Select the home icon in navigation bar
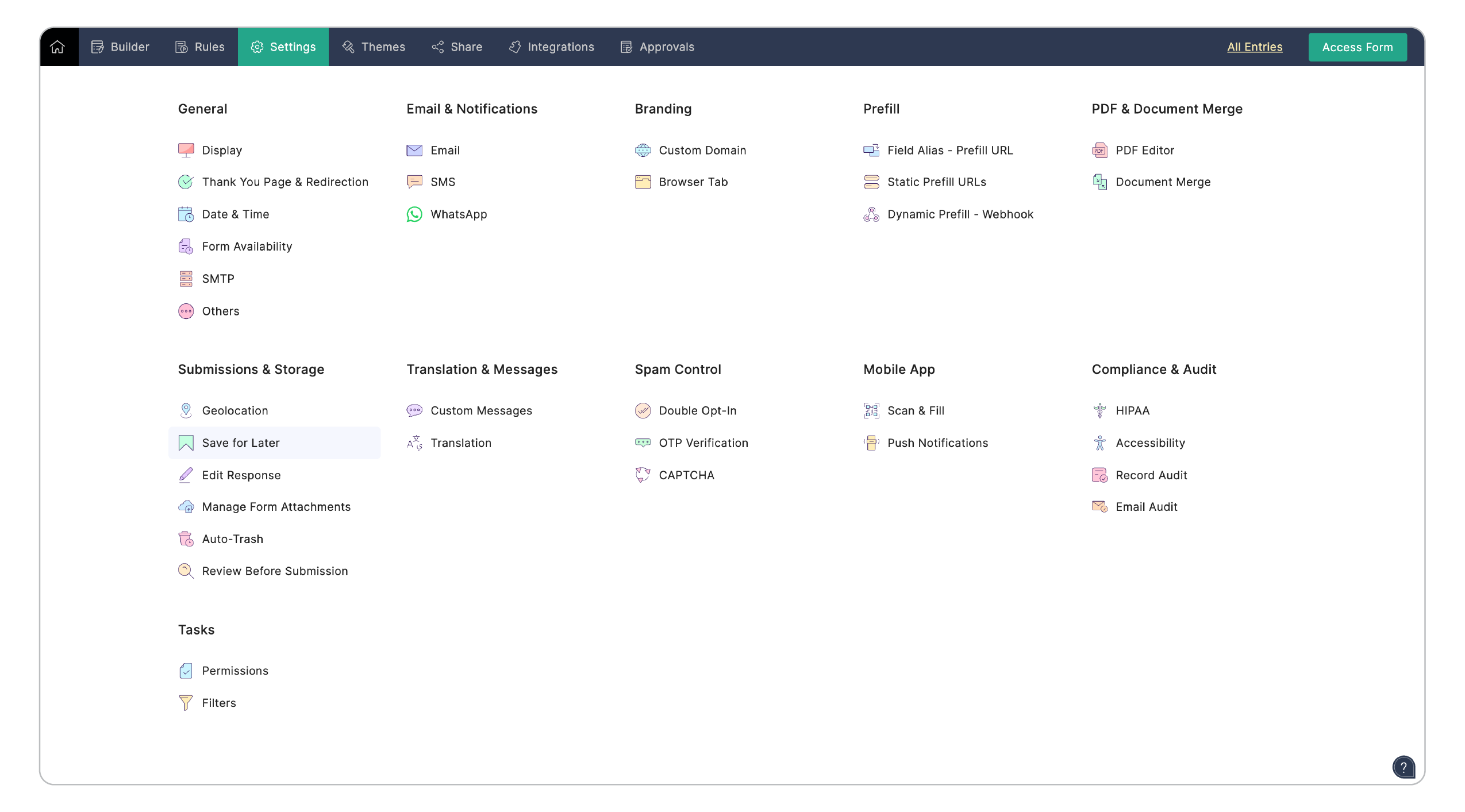The image size is (1465, 812). point(57,47)
